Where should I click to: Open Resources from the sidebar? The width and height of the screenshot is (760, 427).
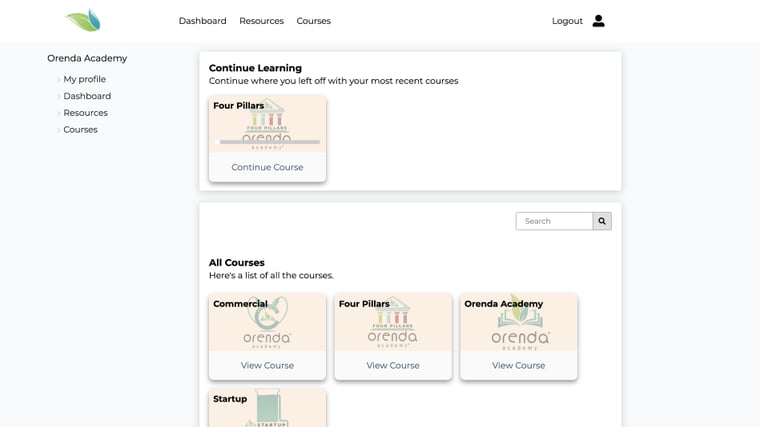[85, 113]
